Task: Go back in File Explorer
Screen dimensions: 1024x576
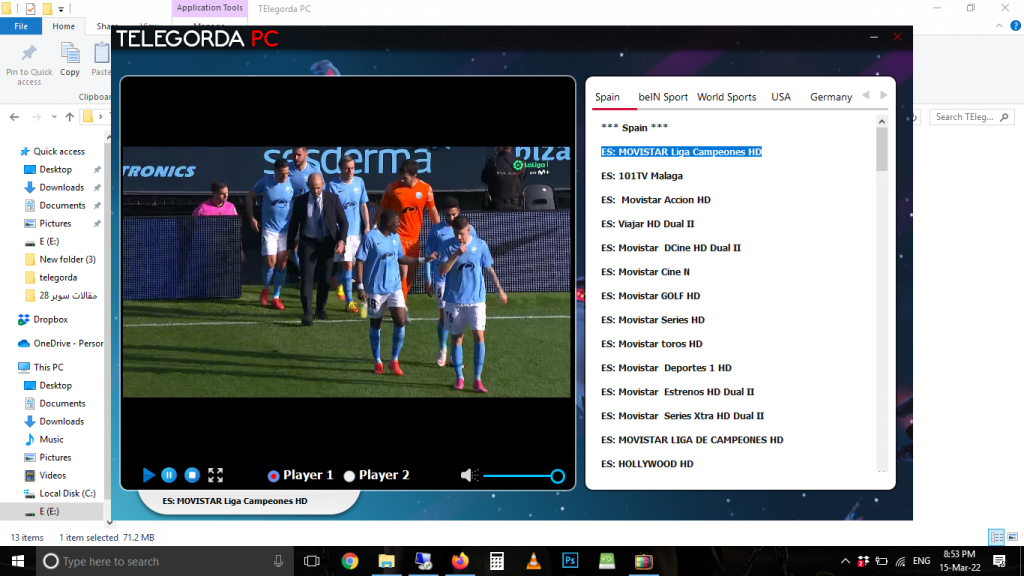Action: coord(14,117)
